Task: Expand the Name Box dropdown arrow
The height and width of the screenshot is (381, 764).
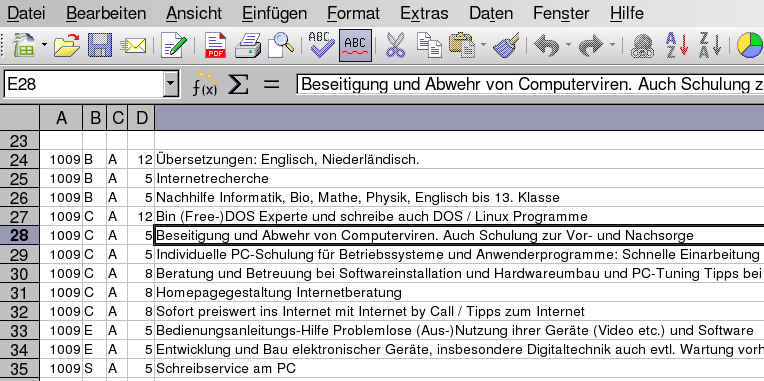Action: [x=170, y=85]
